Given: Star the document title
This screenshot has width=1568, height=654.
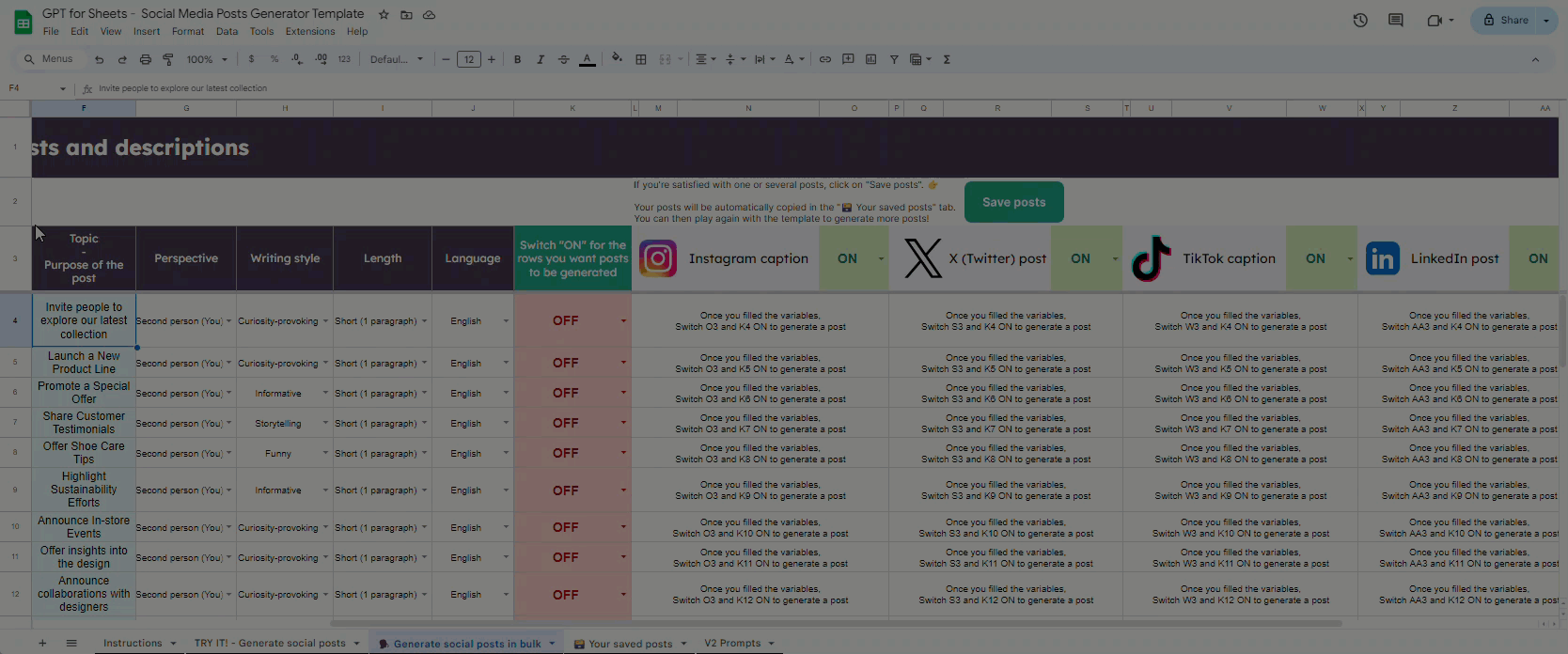Looking at the screenshot, I should point(384,15).
